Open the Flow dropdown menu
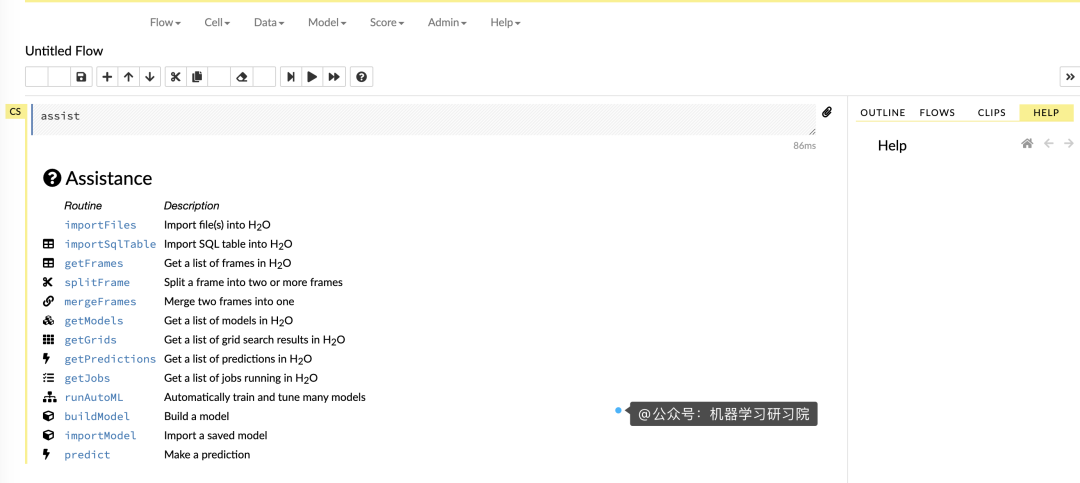This screenshot has width=1080, height=483. 165,22
